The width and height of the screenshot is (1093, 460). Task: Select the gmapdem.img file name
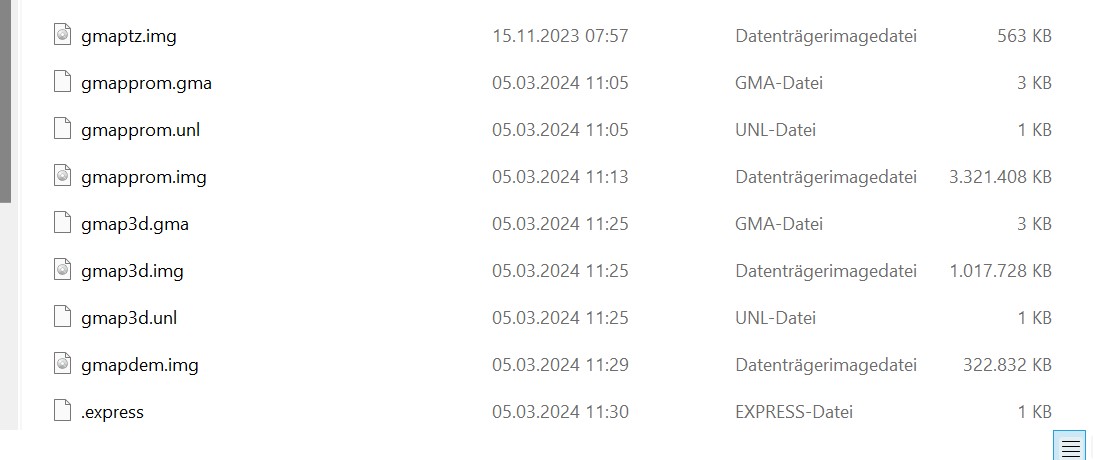139,365
